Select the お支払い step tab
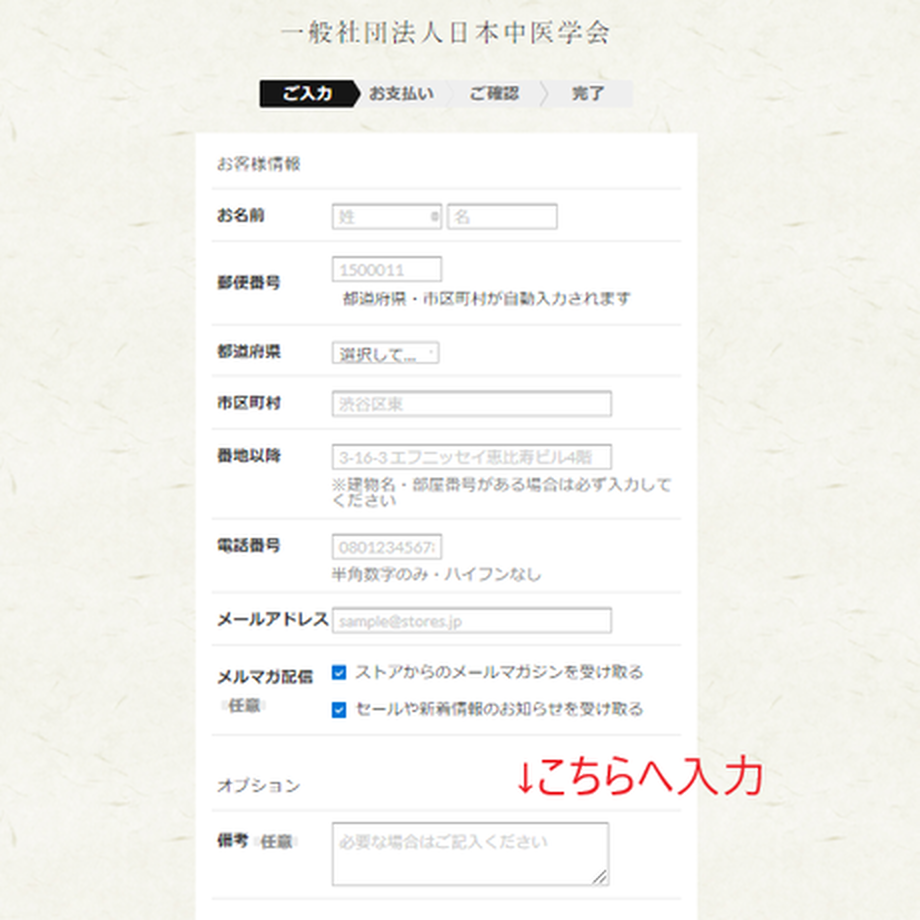The image size is (920, 920). (402, 94)
